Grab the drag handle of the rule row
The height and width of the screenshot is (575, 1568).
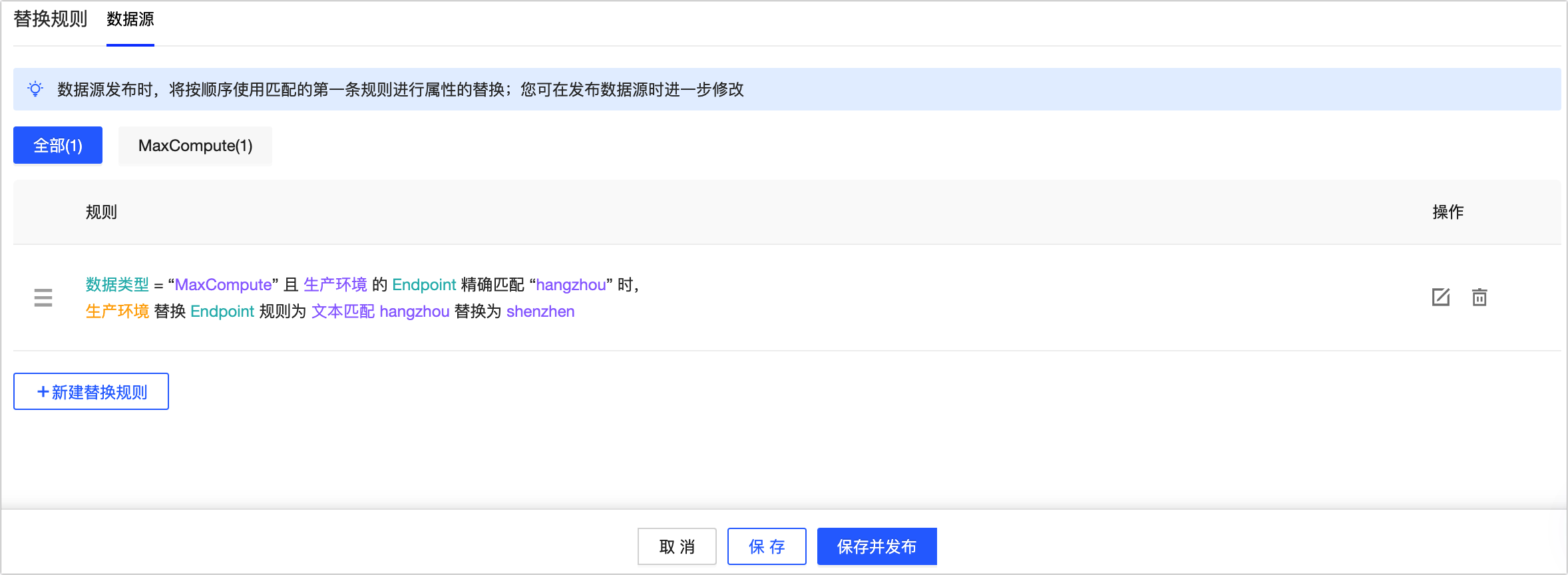click(43, 297)
